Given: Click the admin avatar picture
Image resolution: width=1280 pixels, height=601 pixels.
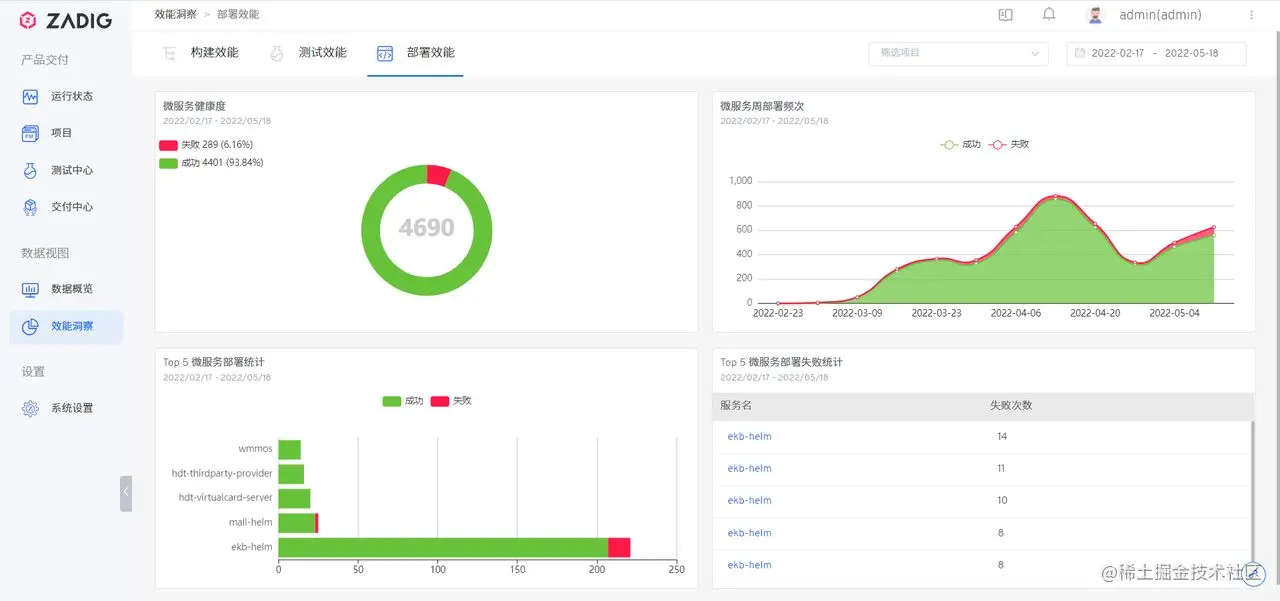Looking at the screenshot, I should tap(1096, 15).
